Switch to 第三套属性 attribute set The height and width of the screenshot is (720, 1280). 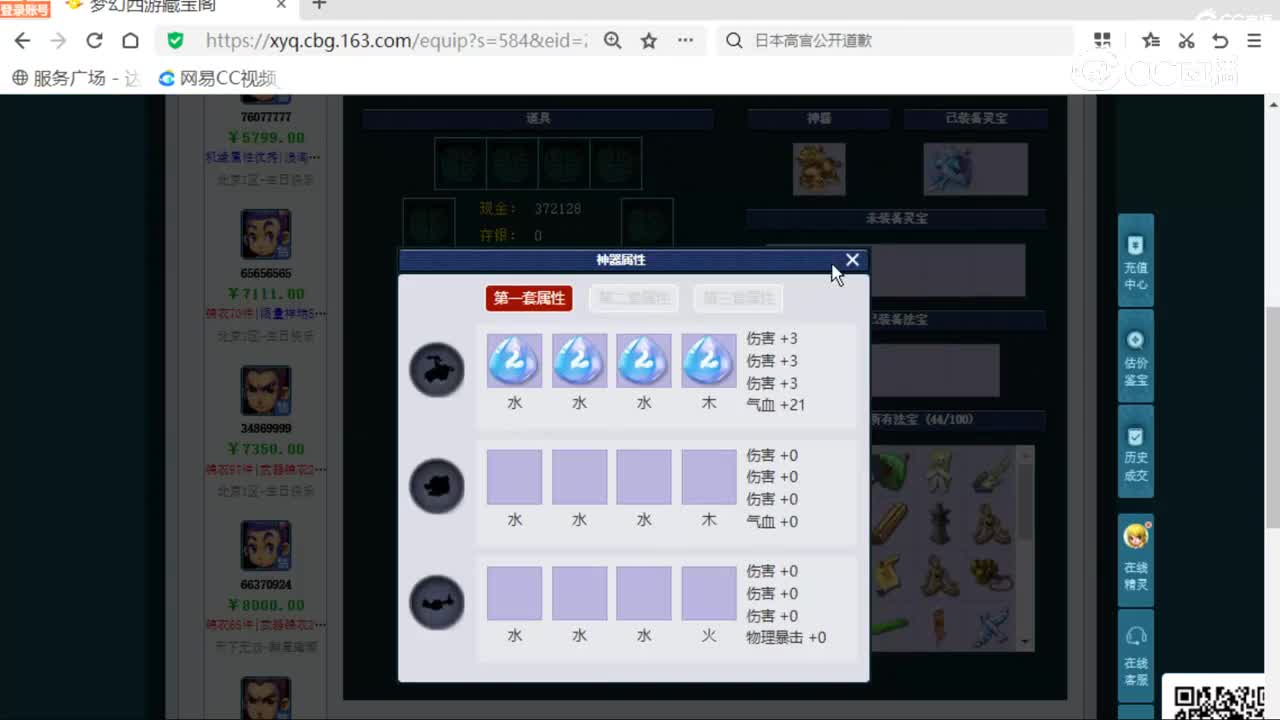pyautogui.click(x=737, y=298)
